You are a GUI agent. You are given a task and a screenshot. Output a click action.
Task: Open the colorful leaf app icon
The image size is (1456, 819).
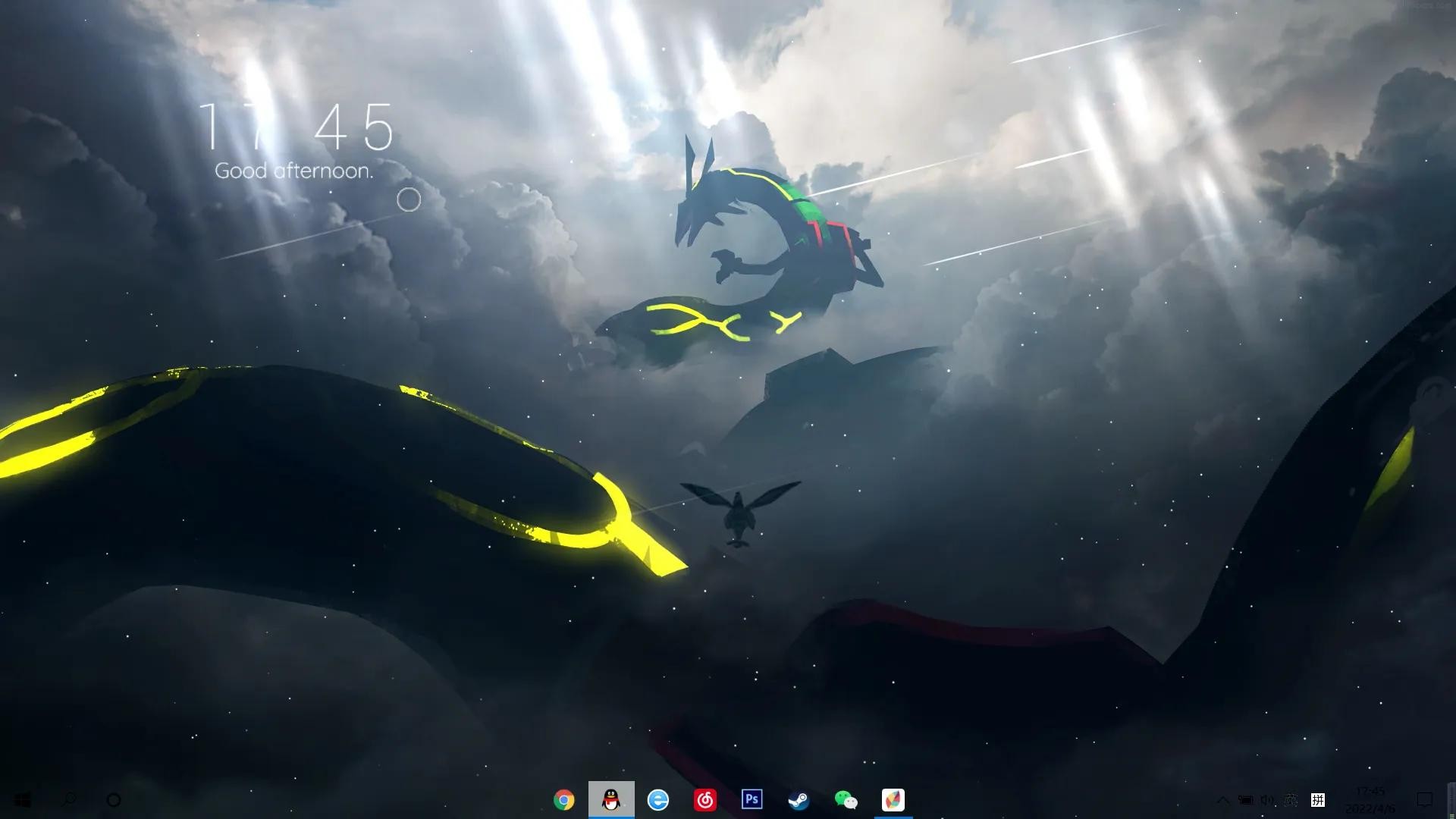[893, 800]
